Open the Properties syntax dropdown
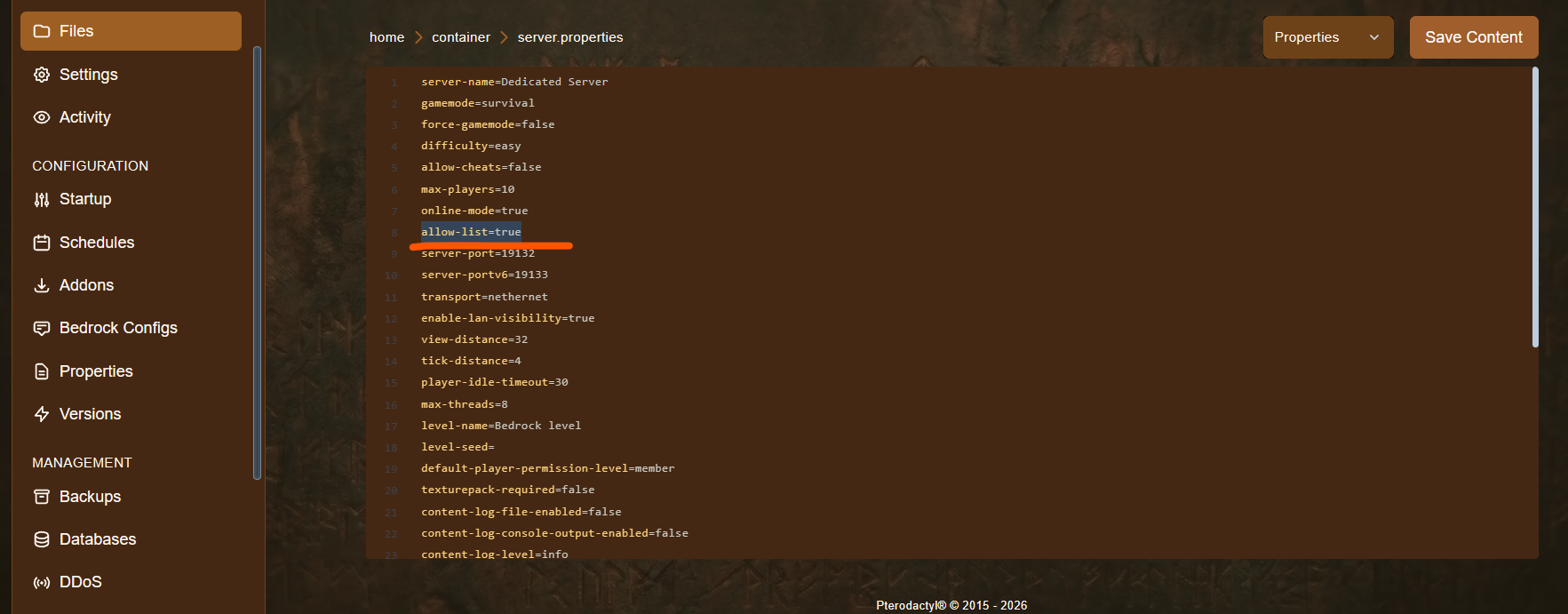The image size is (1568, 614). tap(1328, 37)
